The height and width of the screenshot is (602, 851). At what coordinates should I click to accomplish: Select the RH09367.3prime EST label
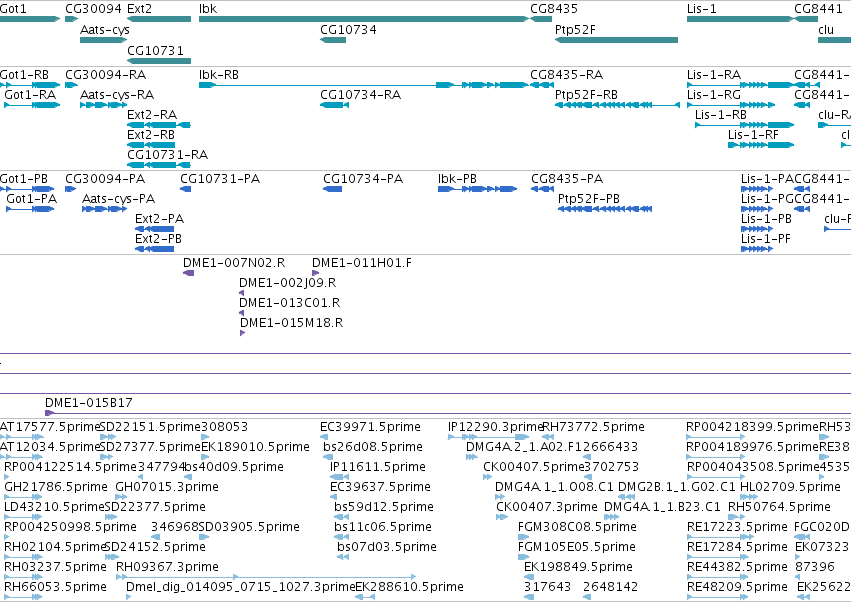tap(167, 567)
